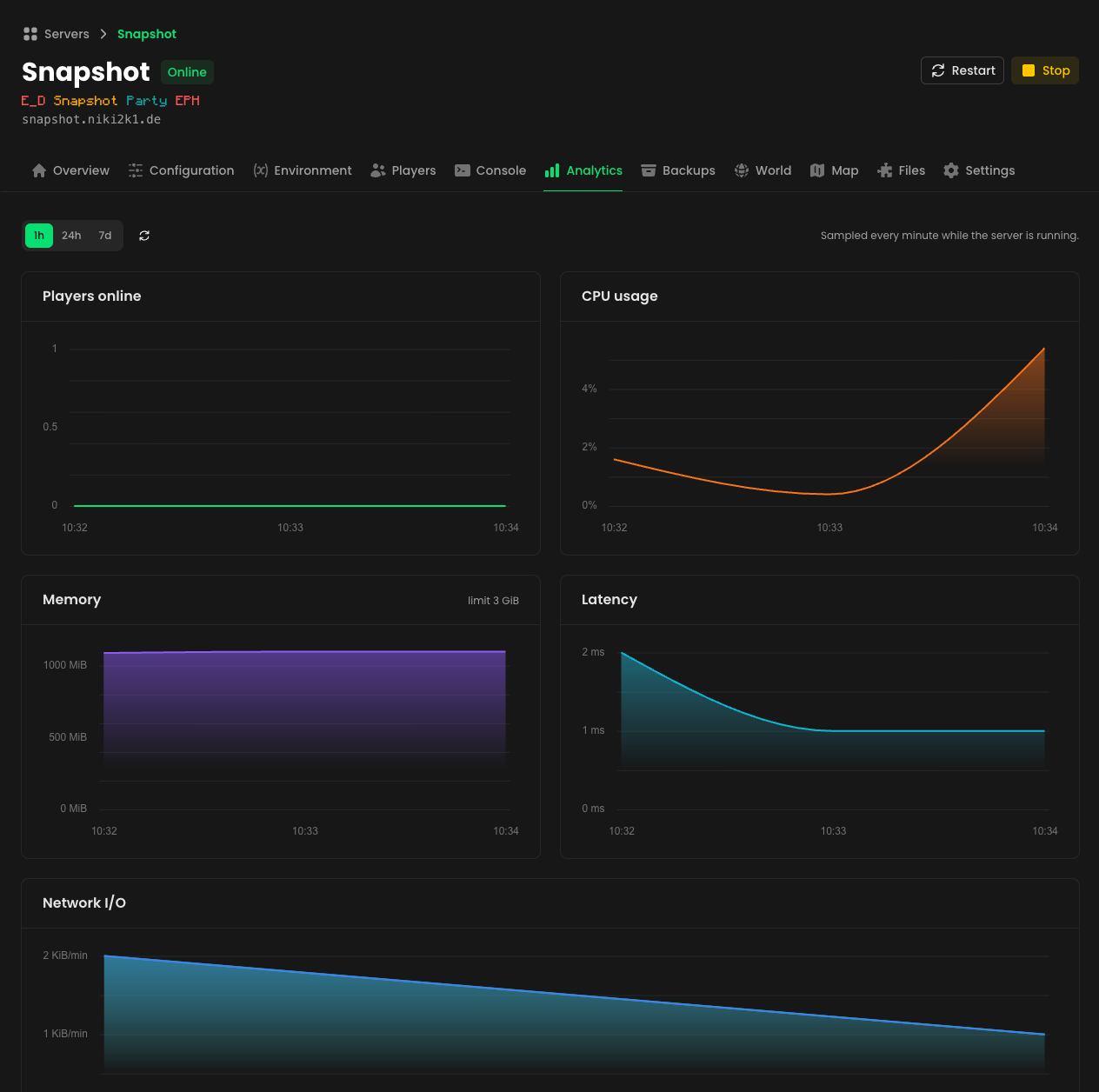
Task: Click the Analytics bar chart icon
Action: pyautogui.click(x=552, y=170)
